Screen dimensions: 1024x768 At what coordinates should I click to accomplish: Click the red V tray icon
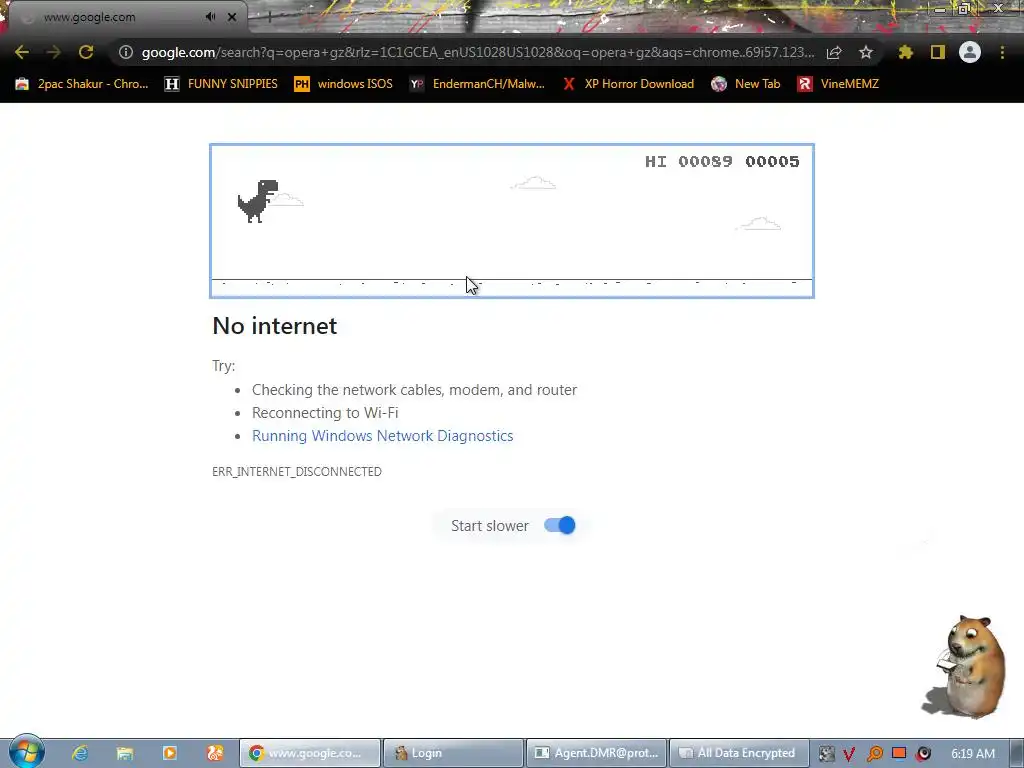(849, 754)
